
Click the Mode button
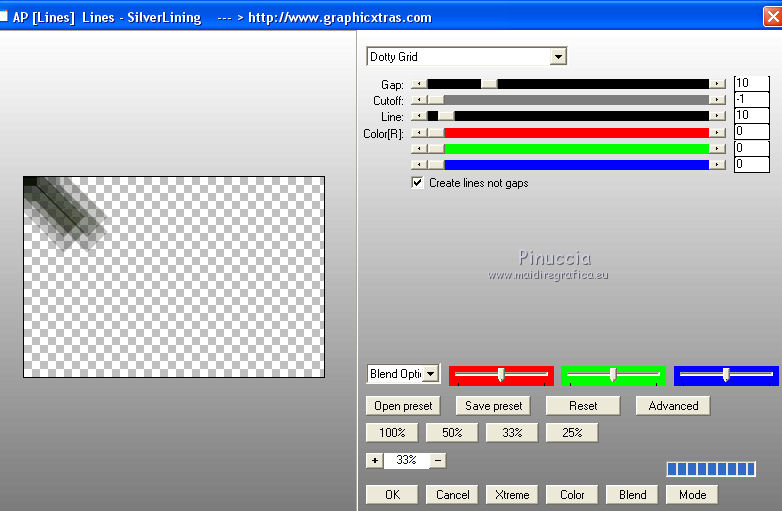[x=692, y=495]
